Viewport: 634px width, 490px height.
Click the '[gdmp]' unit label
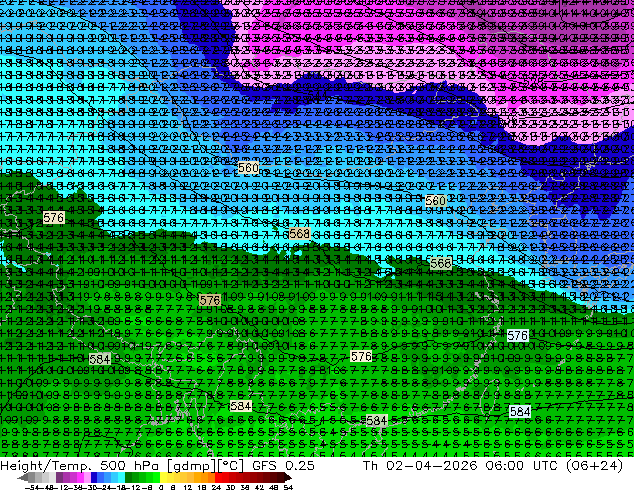tap(191, 466)
